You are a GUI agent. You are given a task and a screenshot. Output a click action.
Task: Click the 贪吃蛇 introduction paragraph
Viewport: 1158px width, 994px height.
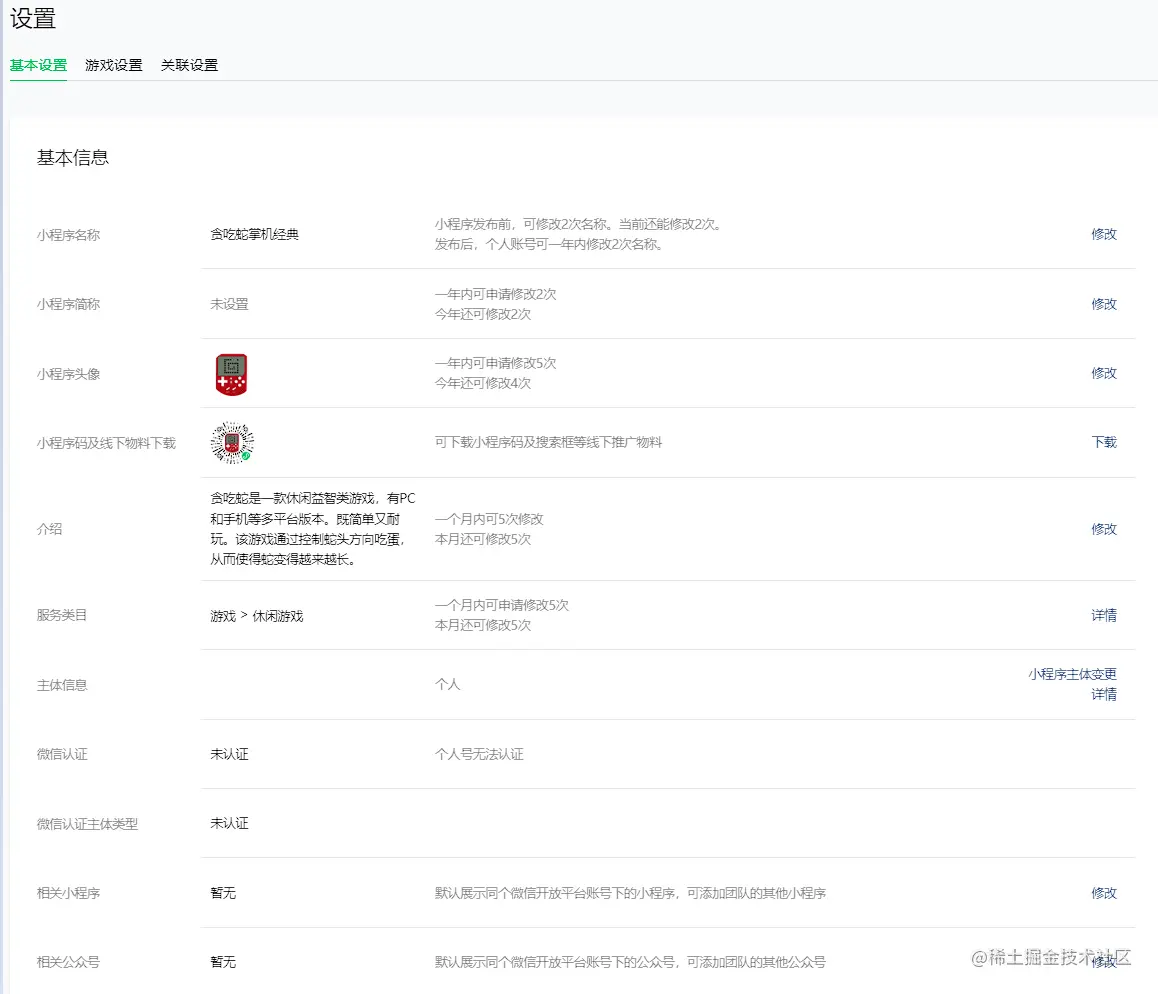click(x=313, y=529)
